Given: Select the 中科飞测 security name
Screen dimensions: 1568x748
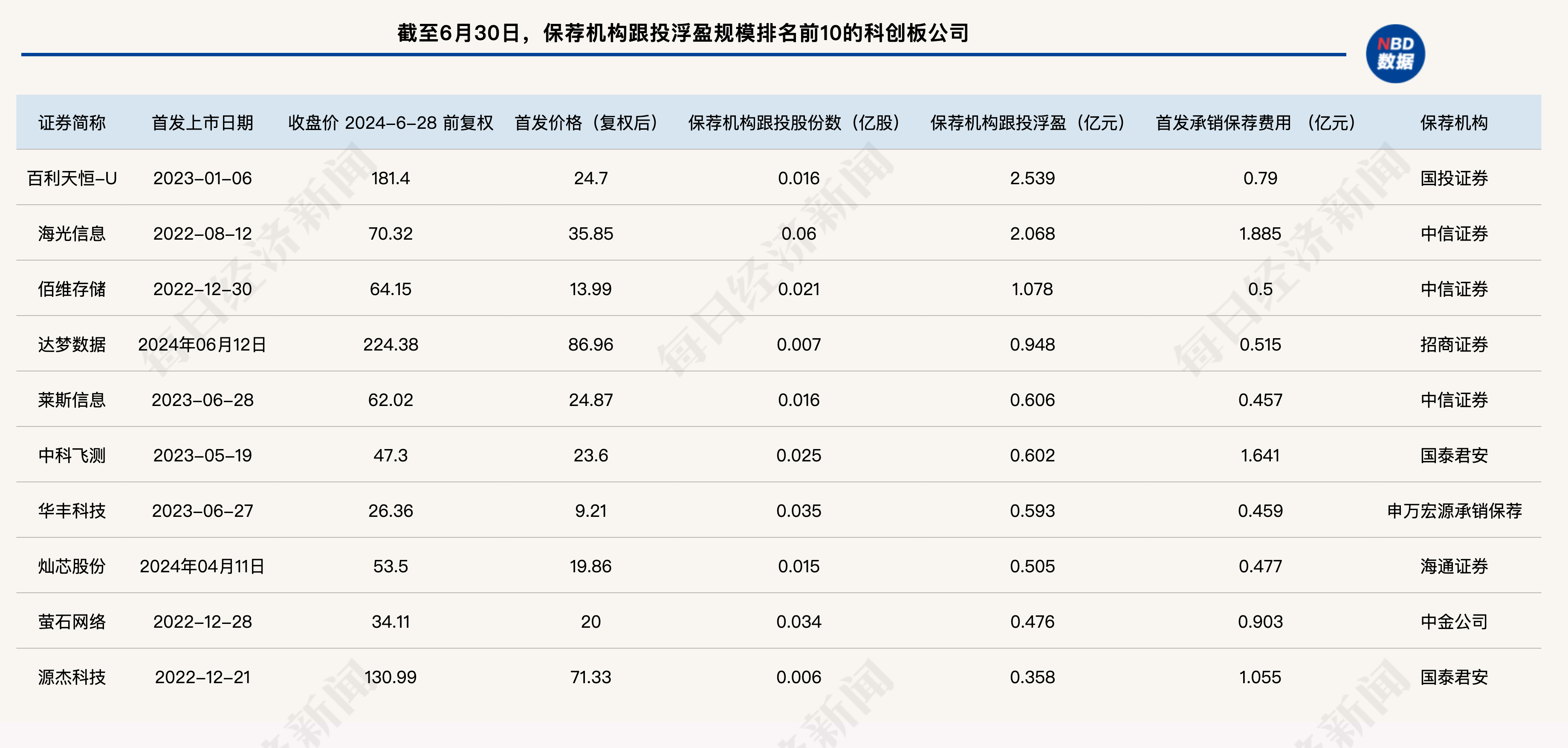Looking at the screenshot, I should pos(72,455).
